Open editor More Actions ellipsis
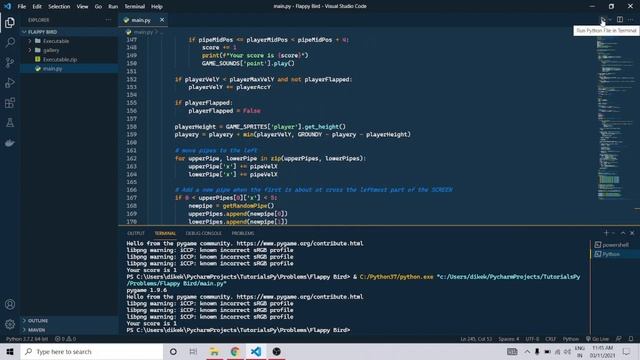Image resolution: width=640 pixels, height=360 pixels. [631, 20]
